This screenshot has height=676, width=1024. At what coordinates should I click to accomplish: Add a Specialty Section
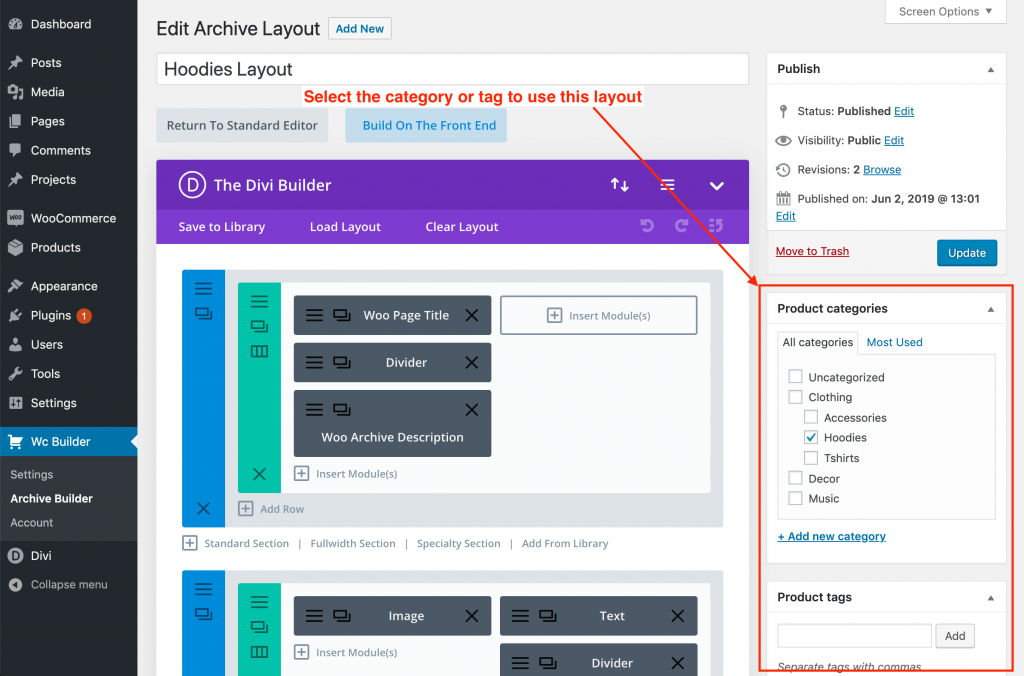[458, 543]
